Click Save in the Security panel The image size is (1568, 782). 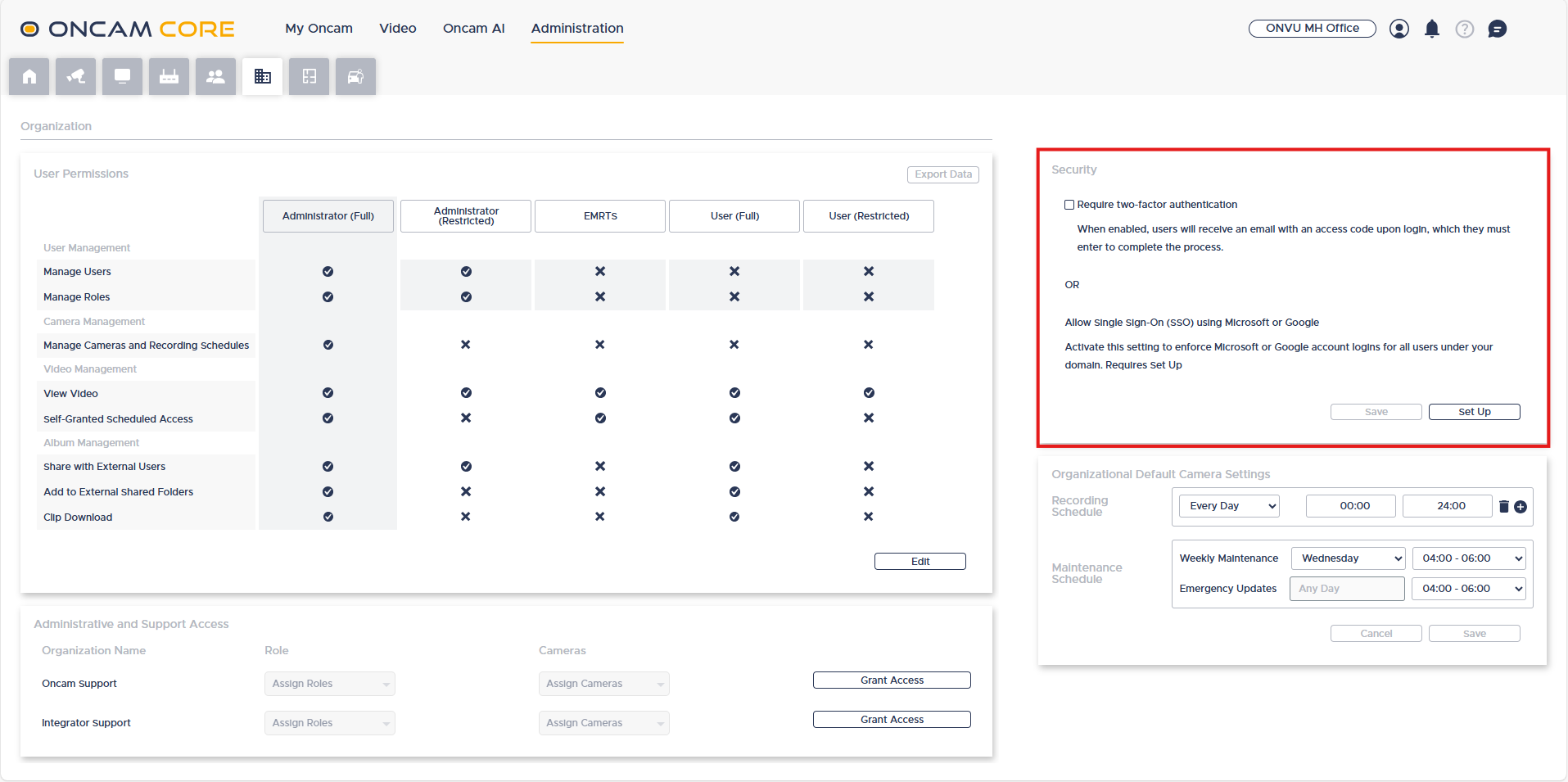coord(1376,412)
